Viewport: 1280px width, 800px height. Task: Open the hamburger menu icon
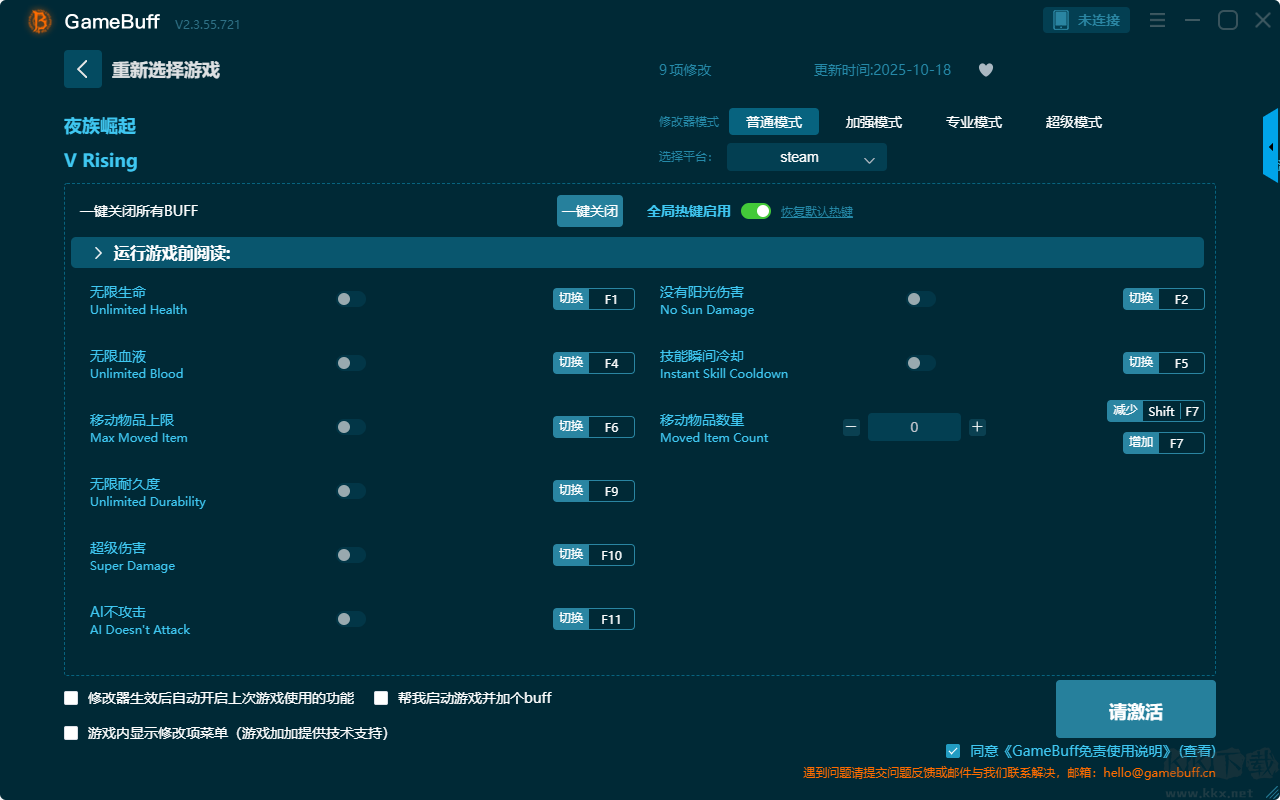1157,21
